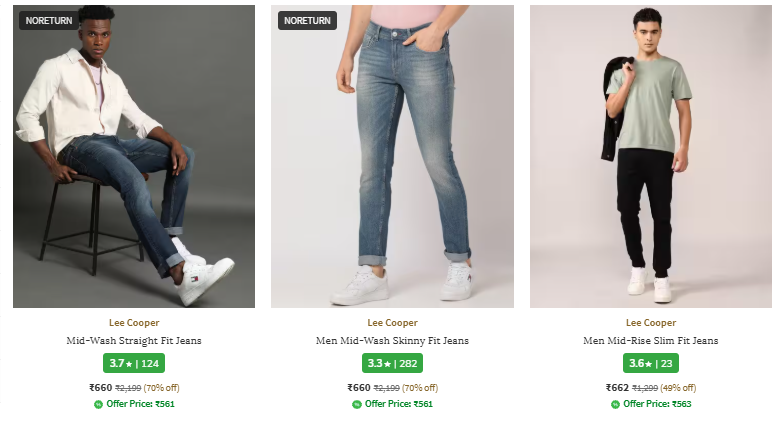Click the Offer Price ₹563 text

[657, 404]
